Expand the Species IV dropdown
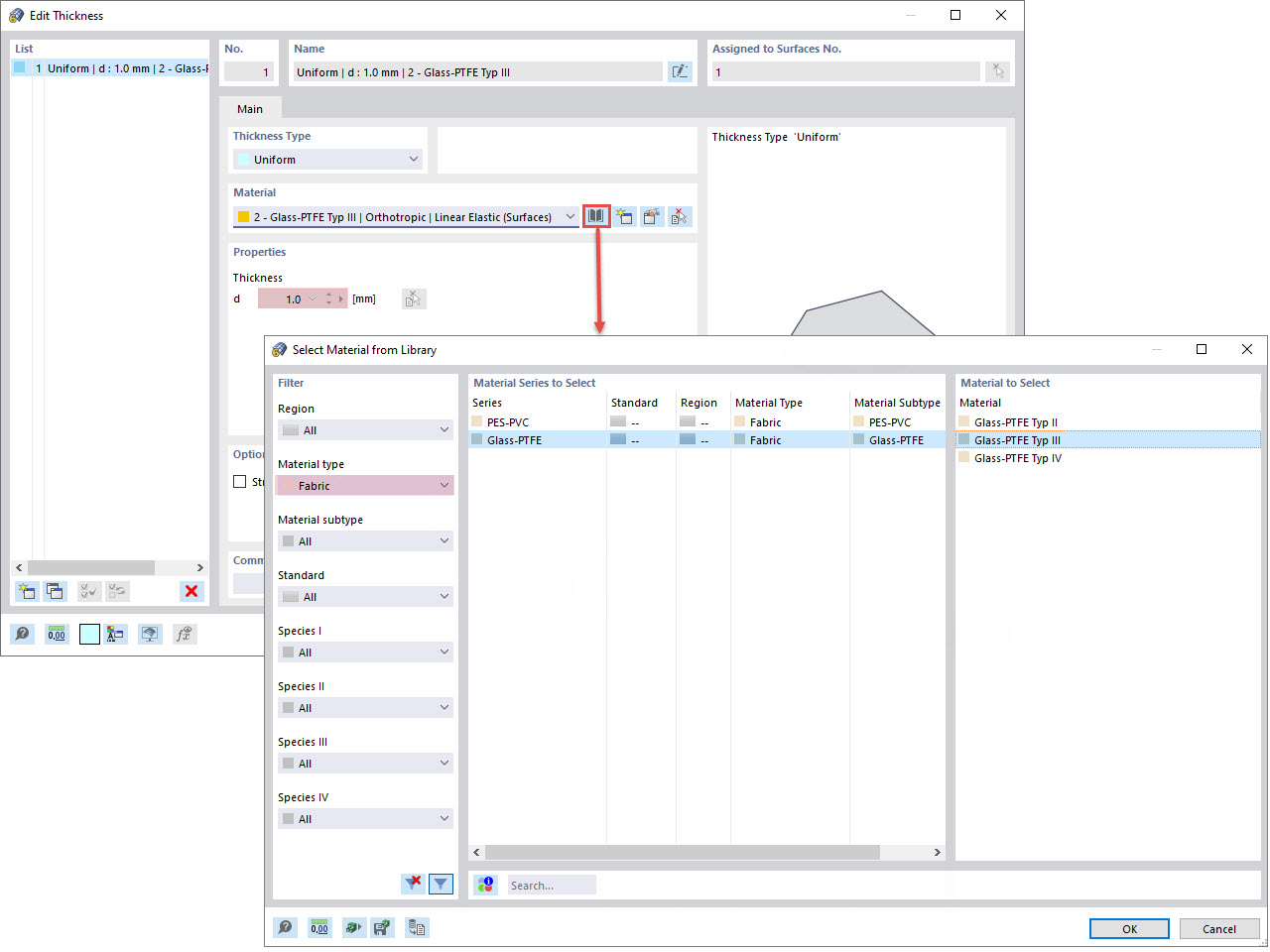 point(365,818)
